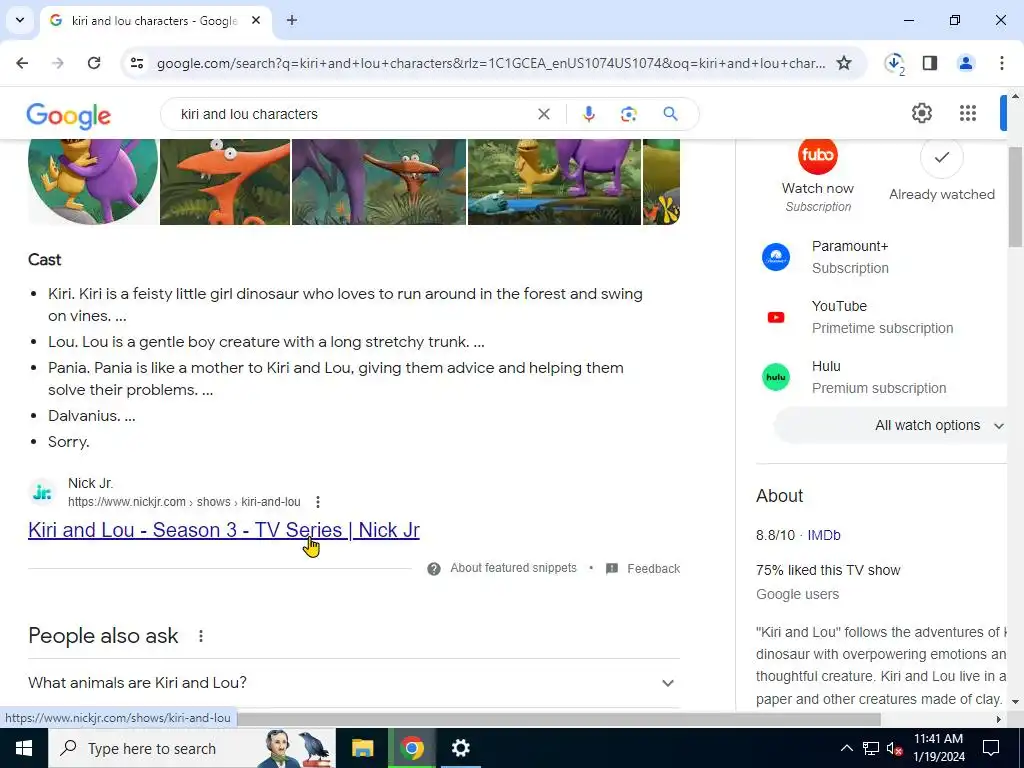Open the circular Kiri and Lou hugging image

93,182
